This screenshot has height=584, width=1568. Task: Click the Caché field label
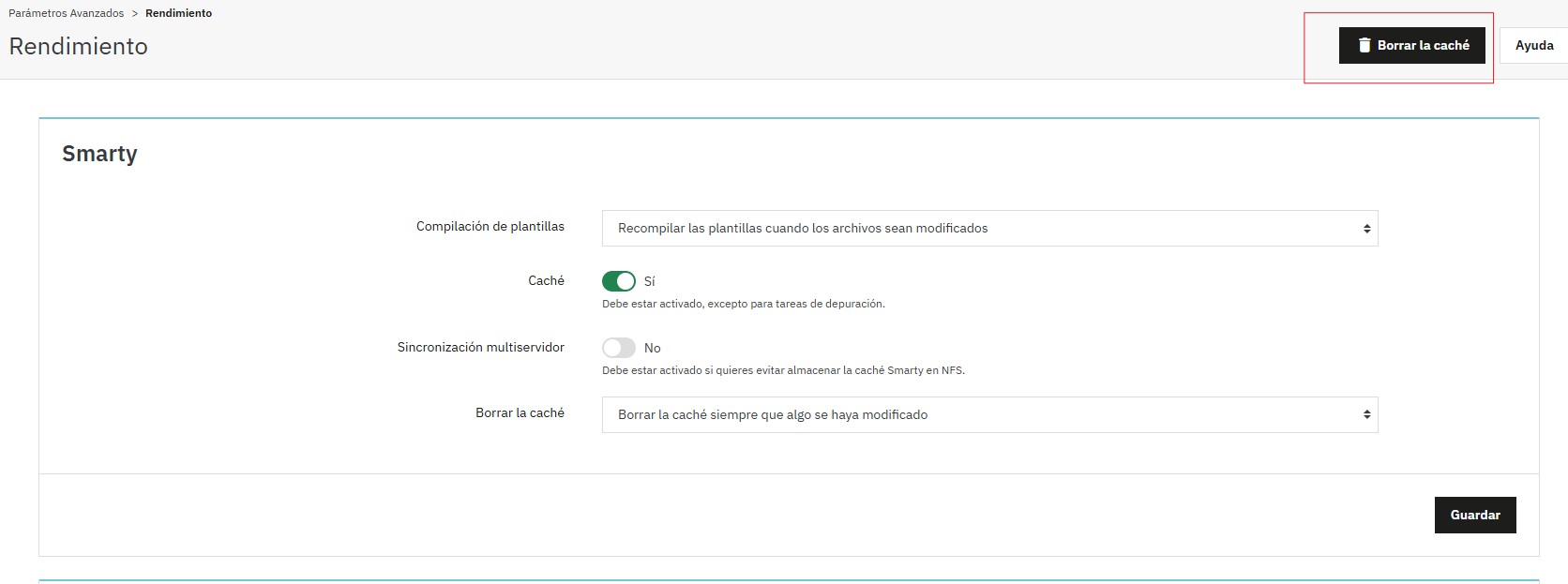[x=546, y=280]
